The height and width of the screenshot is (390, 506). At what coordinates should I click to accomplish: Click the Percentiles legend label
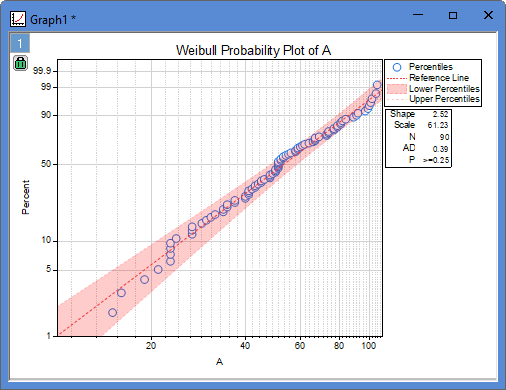[431, 67]
